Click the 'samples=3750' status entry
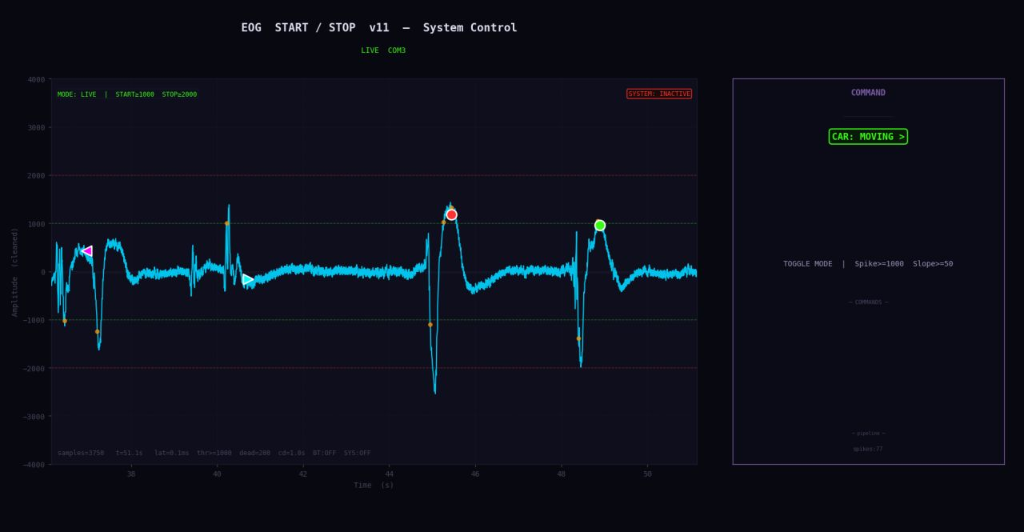The width and height of the screenshot is (1024, 532). coord(80,453)
